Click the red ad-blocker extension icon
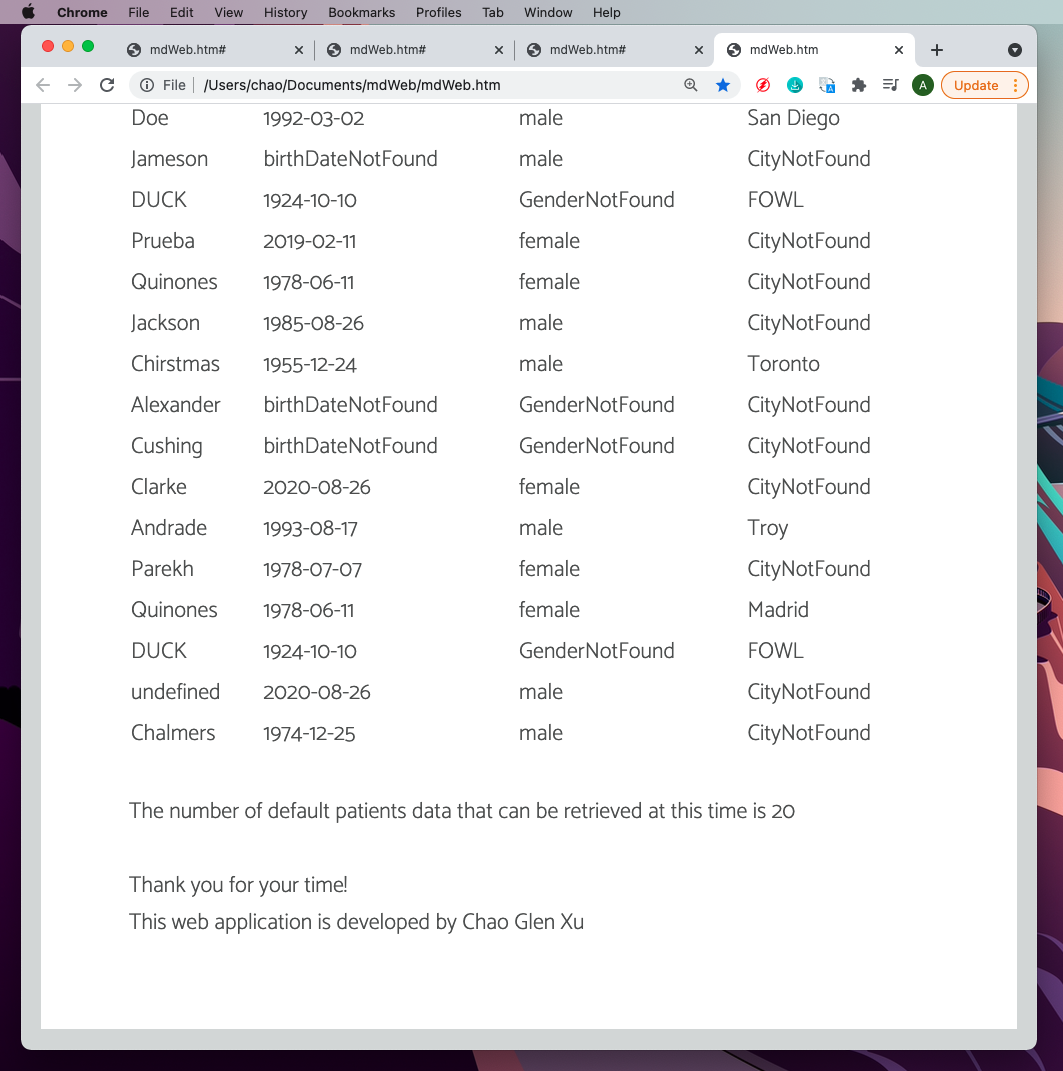 (763, 85)
